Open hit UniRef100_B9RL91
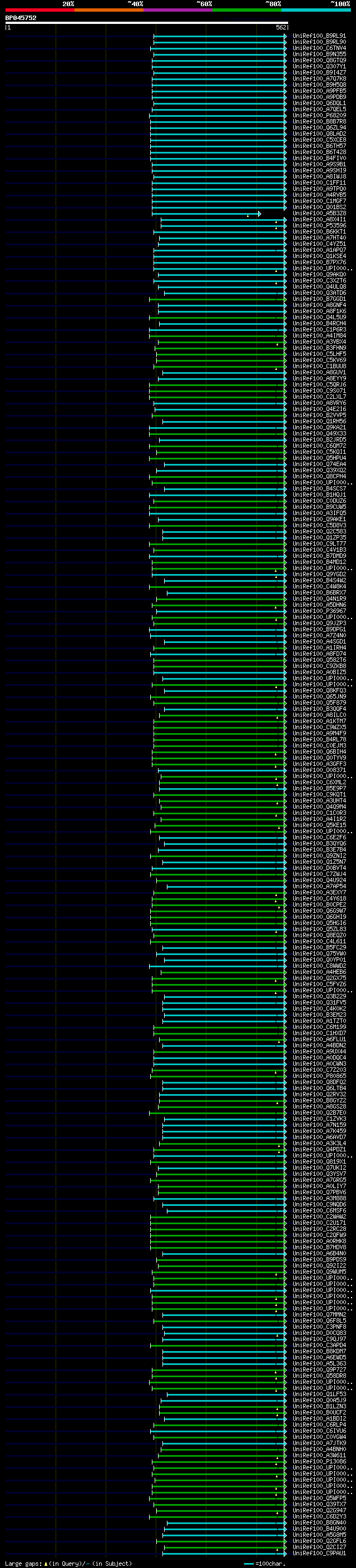 click(x=319, y=36)
